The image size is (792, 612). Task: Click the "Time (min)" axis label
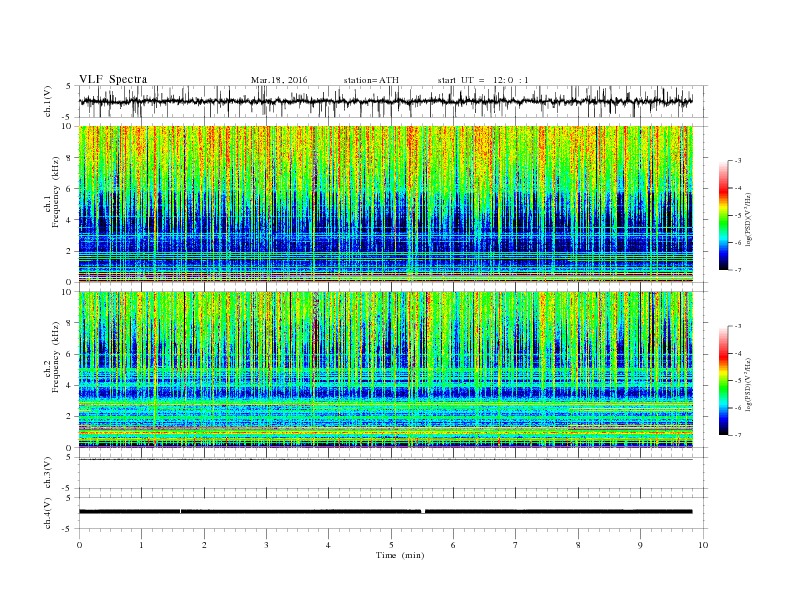click(x=400, y=555)
